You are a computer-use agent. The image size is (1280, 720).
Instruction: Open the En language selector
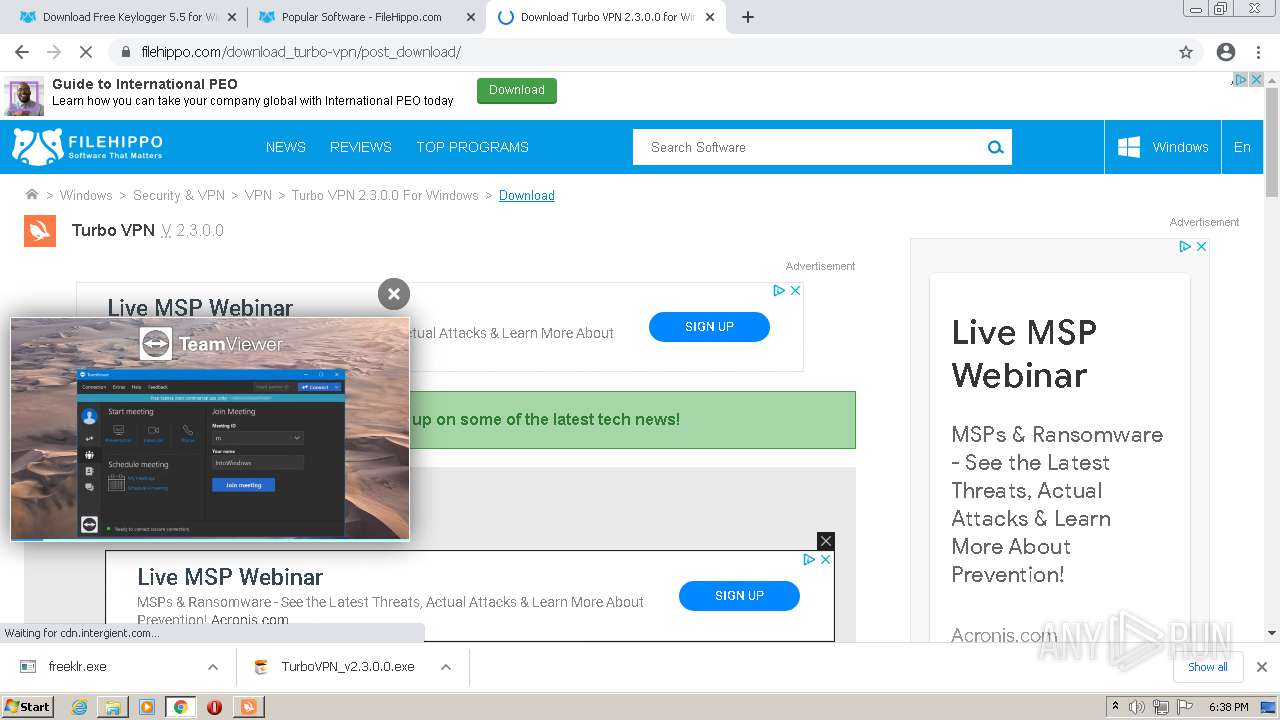tap(1242, 147)
